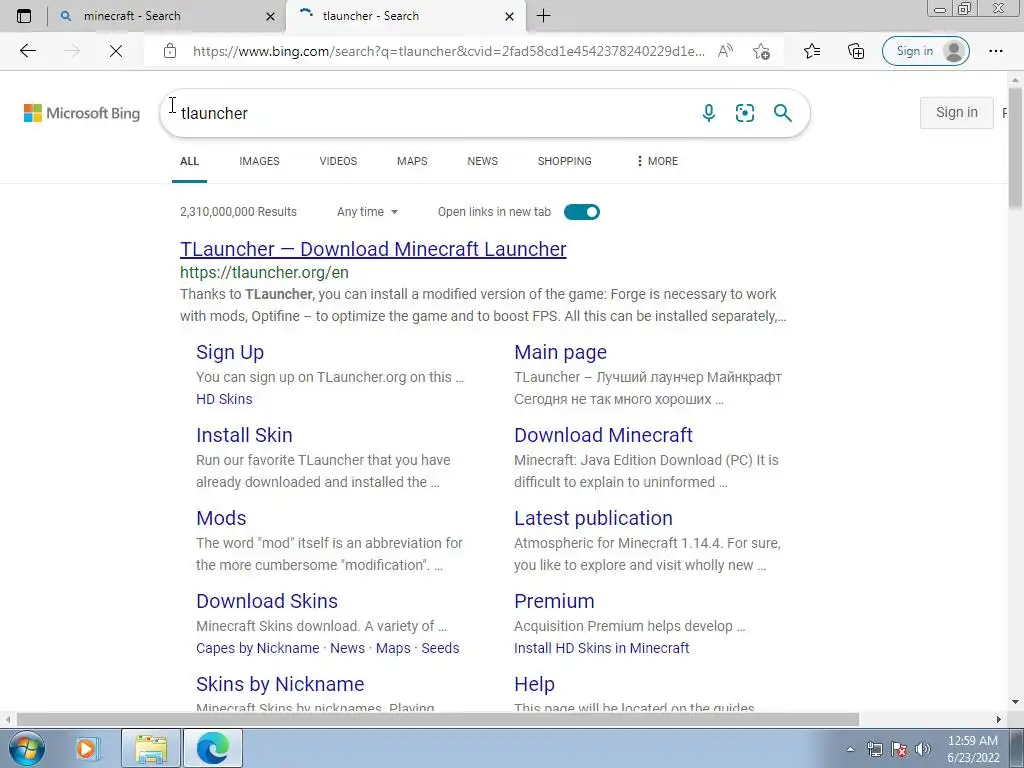The width and height of the screenshot is (1024, 768).
Task: Open network tray icon
Action: point(874,749)
